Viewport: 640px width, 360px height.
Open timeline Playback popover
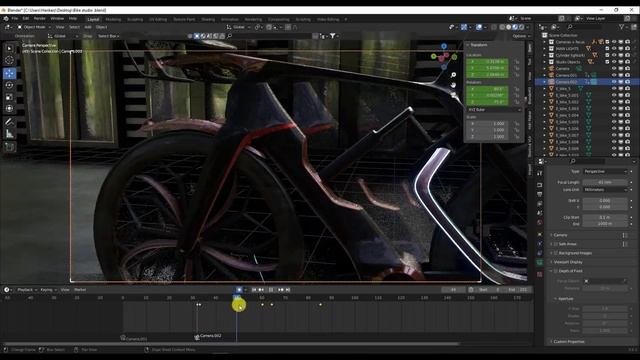tap(26, 290)
